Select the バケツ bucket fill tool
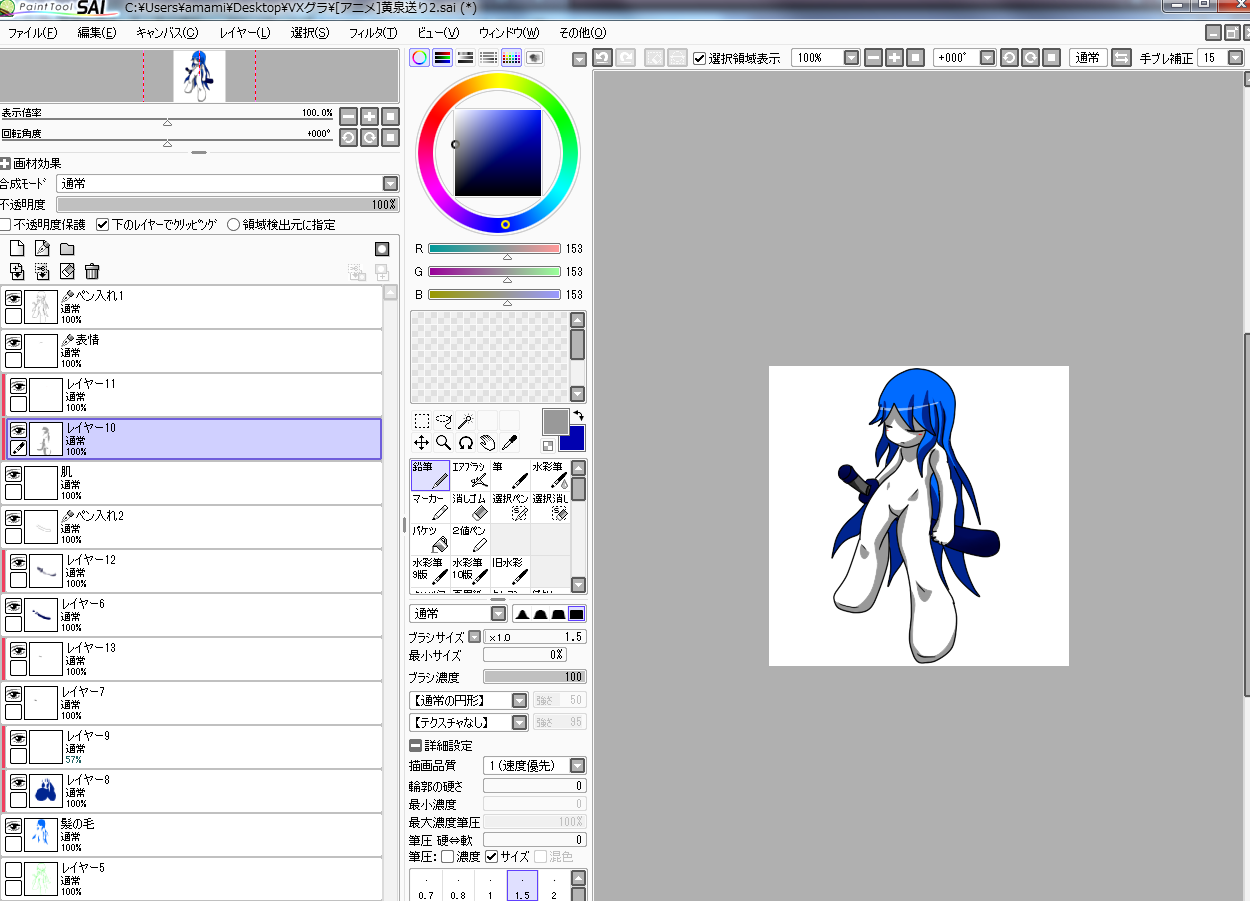Viewport: 1250px width, 901px height. pos(430,539)
